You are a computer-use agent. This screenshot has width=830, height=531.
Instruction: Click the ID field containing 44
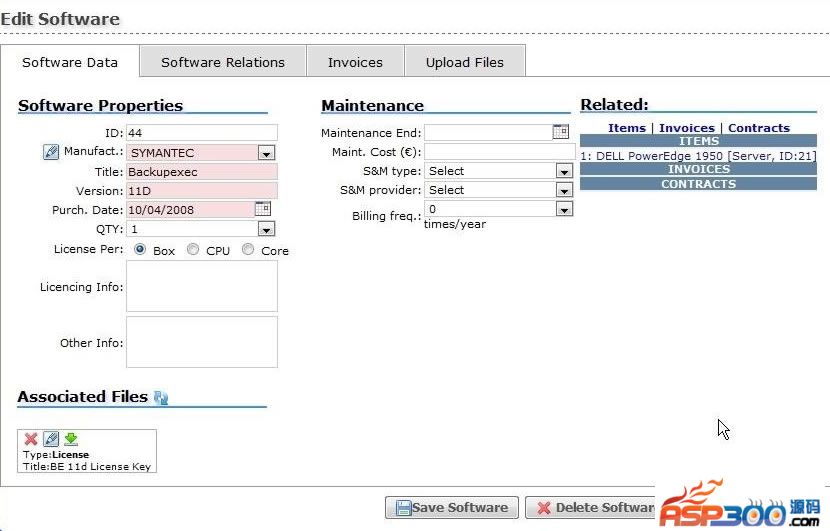point(202,132)
